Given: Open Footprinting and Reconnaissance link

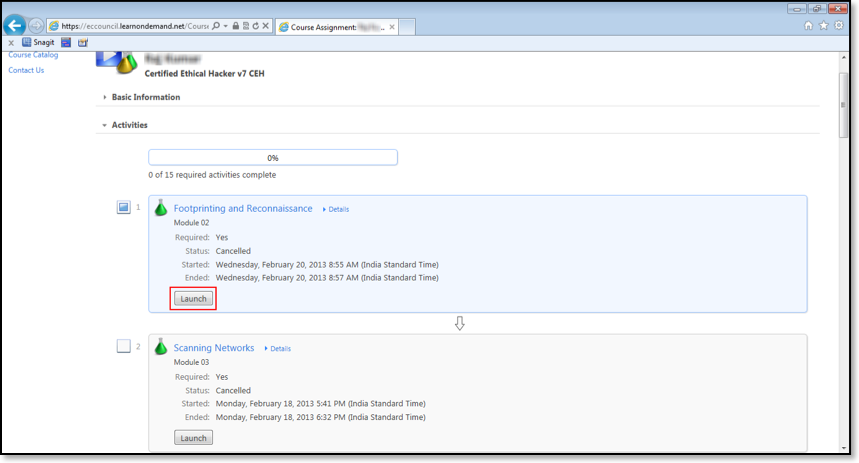Looking at the screenshot, I should (x=243, y=208).
